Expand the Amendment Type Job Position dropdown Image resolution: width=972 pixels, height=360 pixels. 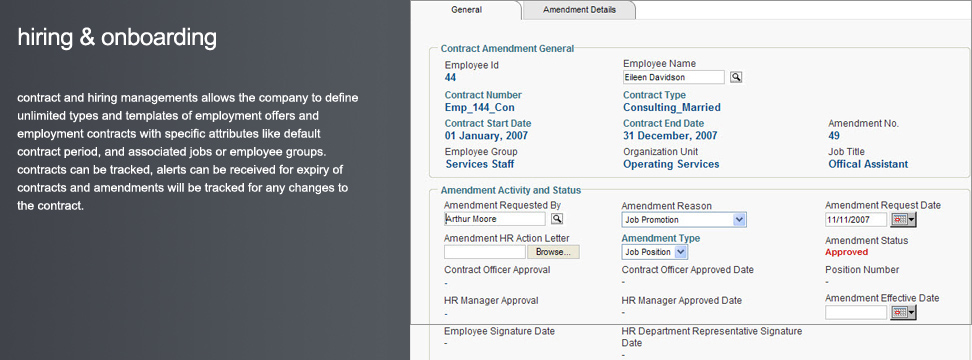pyautogui.click(x=655, y=252)
